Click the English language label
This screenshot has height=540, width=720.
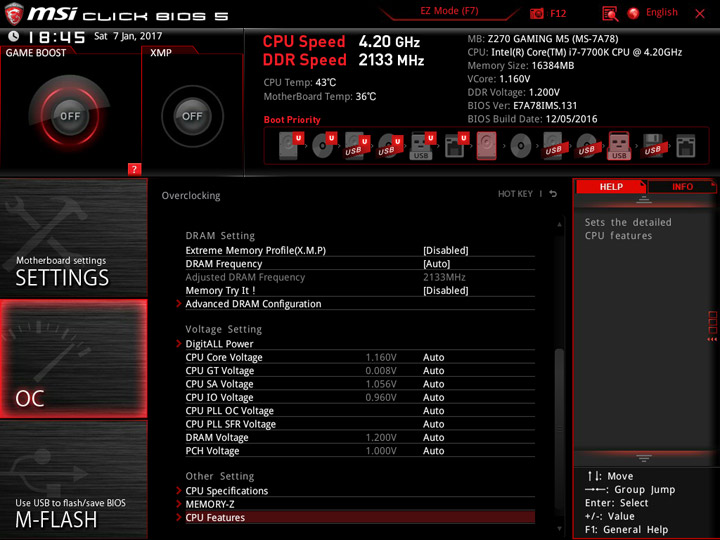662,12
